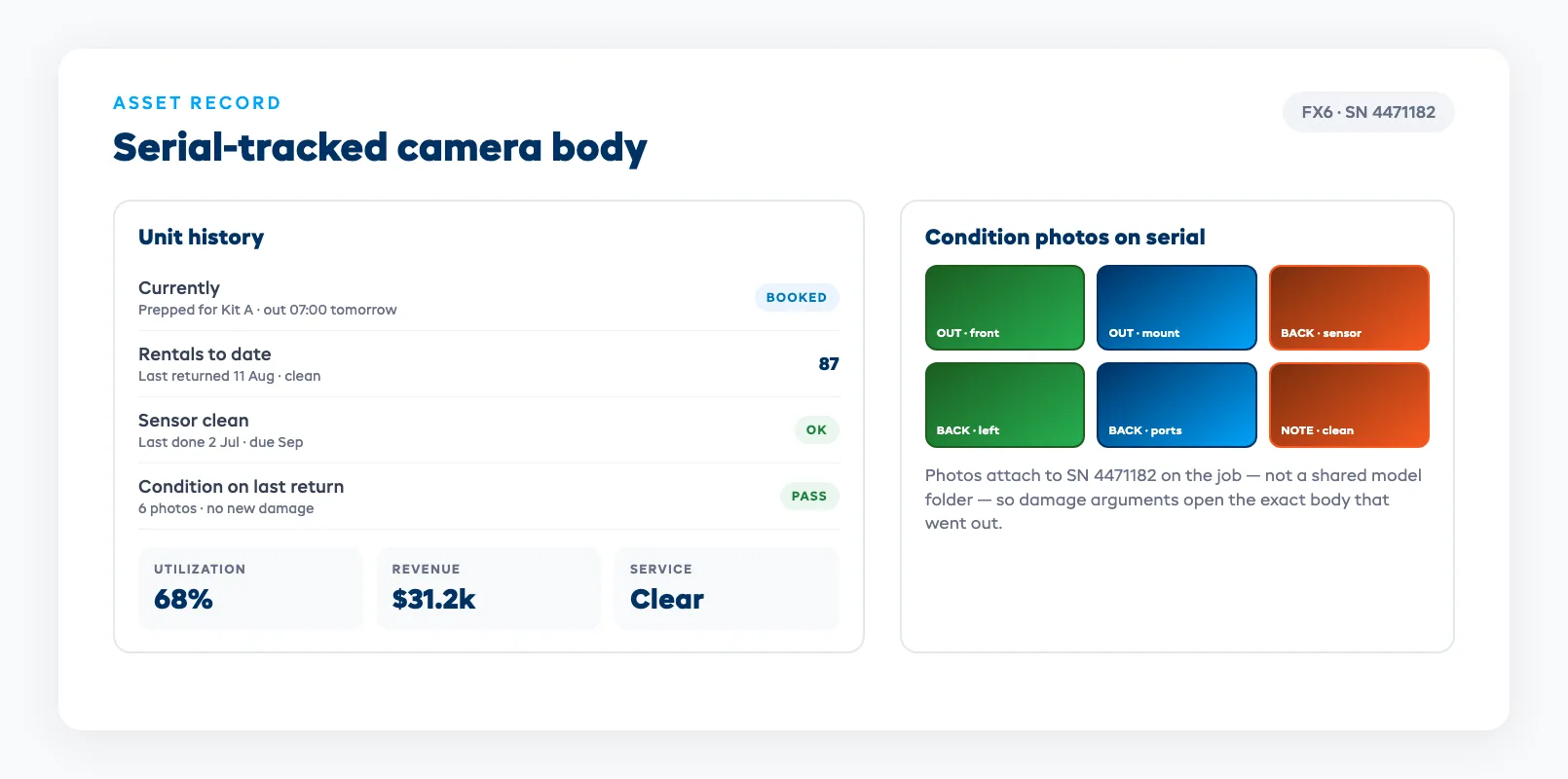This screenshot has height=779, width=1568.
Task: Select the Service Clear stat card
Action: click(x=727, y=588)
